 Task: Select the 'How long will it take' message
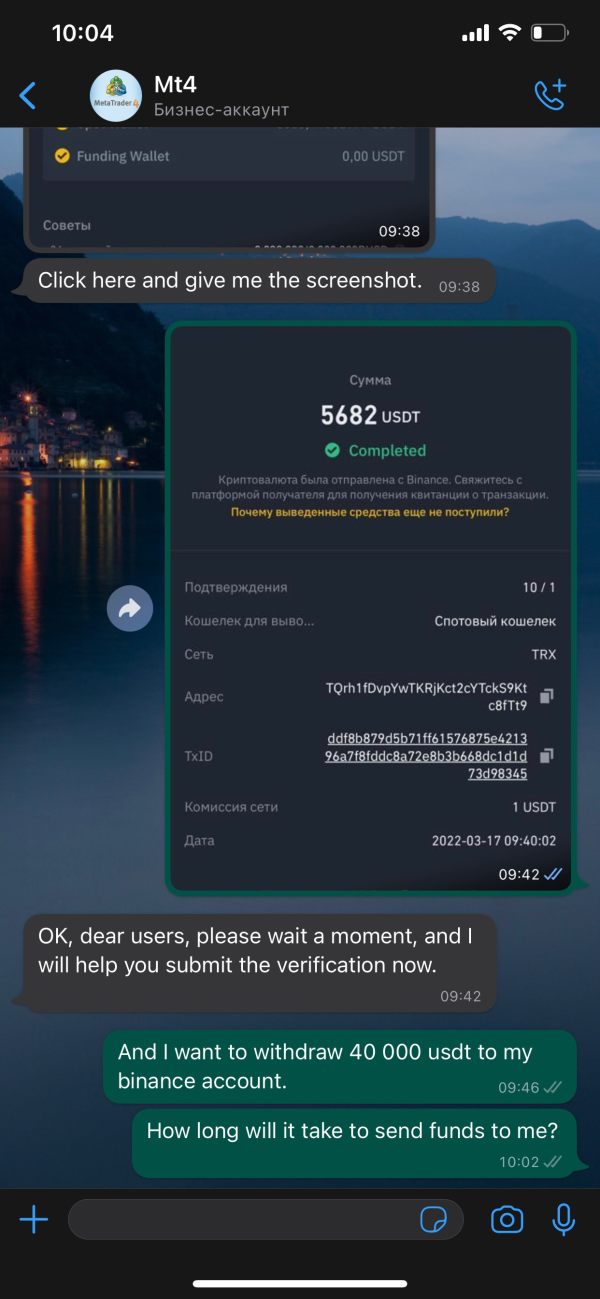pos(355,1143)
